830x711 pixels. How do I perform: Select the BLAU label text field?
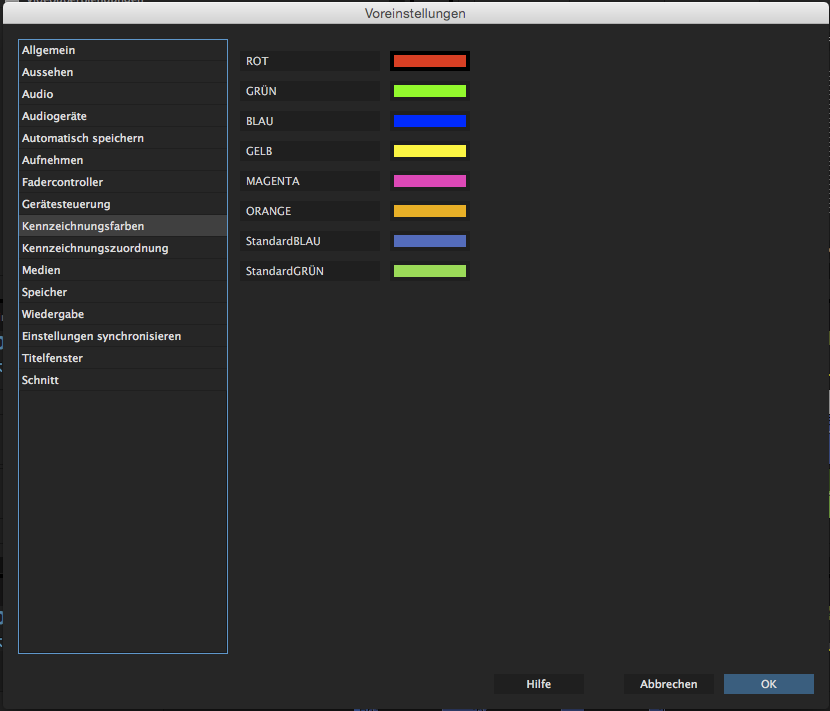click(310, 121)
